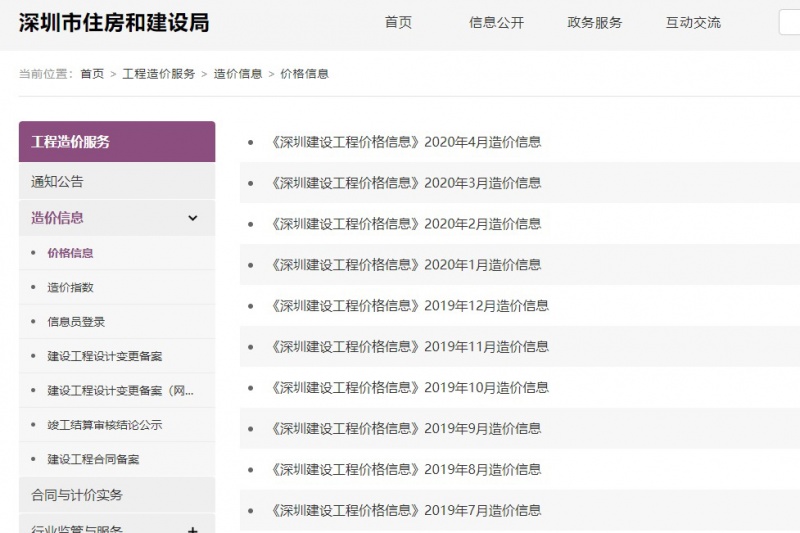Click 首页 in the breadcrumb
The height and width of the screenshot is (533, 800).
coord(92,74)
